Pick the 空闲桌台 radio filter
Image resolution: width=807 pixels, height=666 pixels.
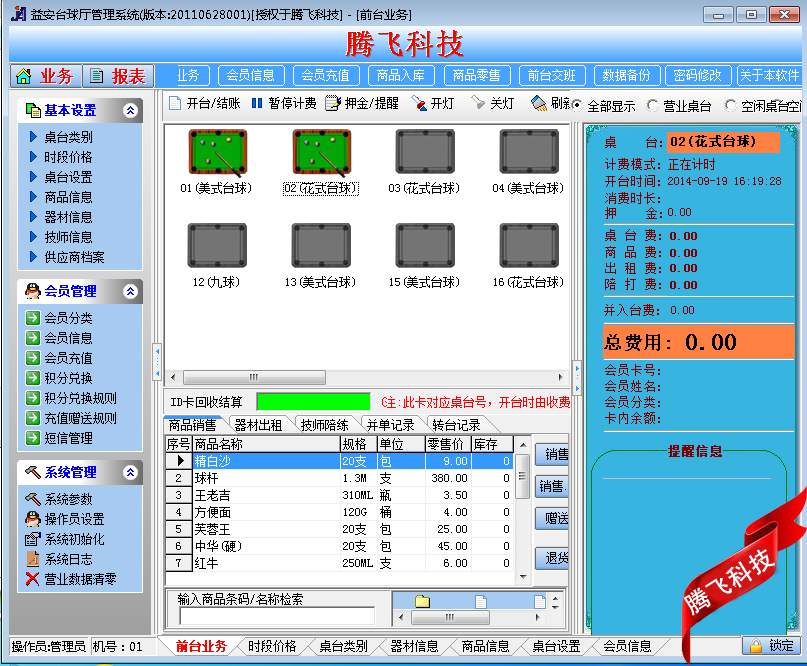[x=731, y=105]
